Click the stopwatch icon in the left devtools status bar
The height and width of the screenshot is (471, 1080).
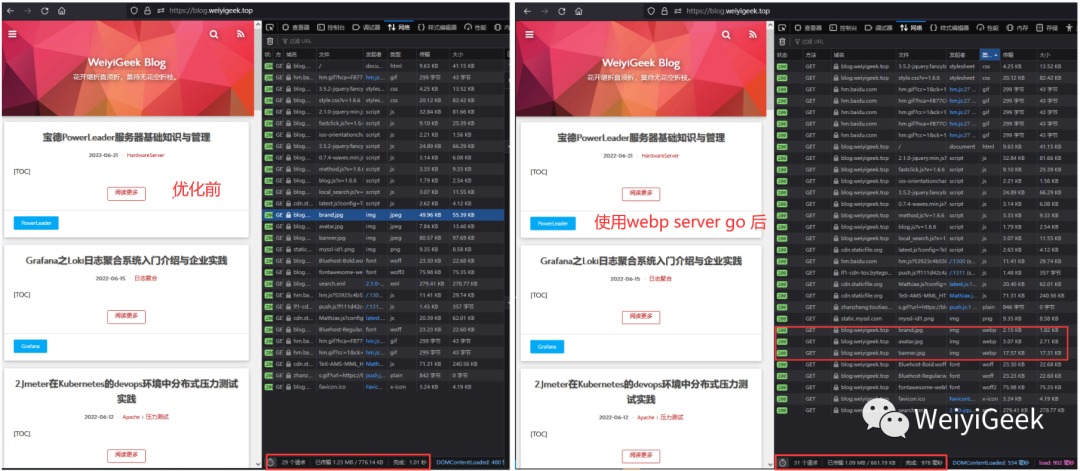click(271, 463)
